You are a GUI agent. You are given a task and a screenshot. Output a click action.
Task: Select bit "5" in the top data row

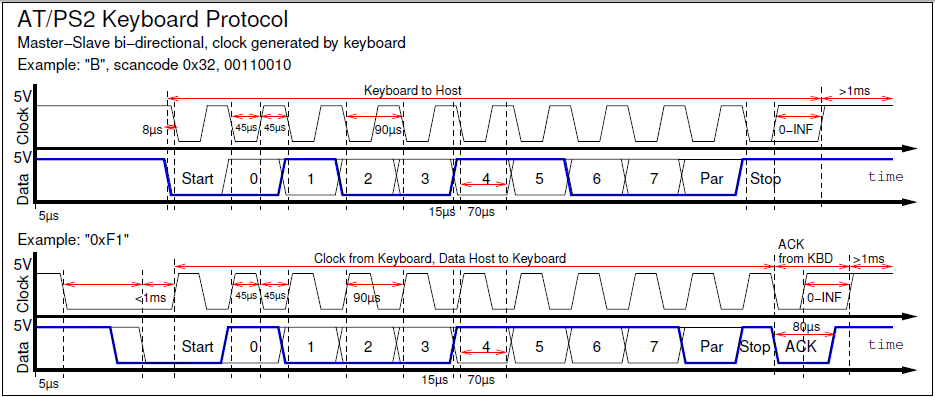pos(539,178)
